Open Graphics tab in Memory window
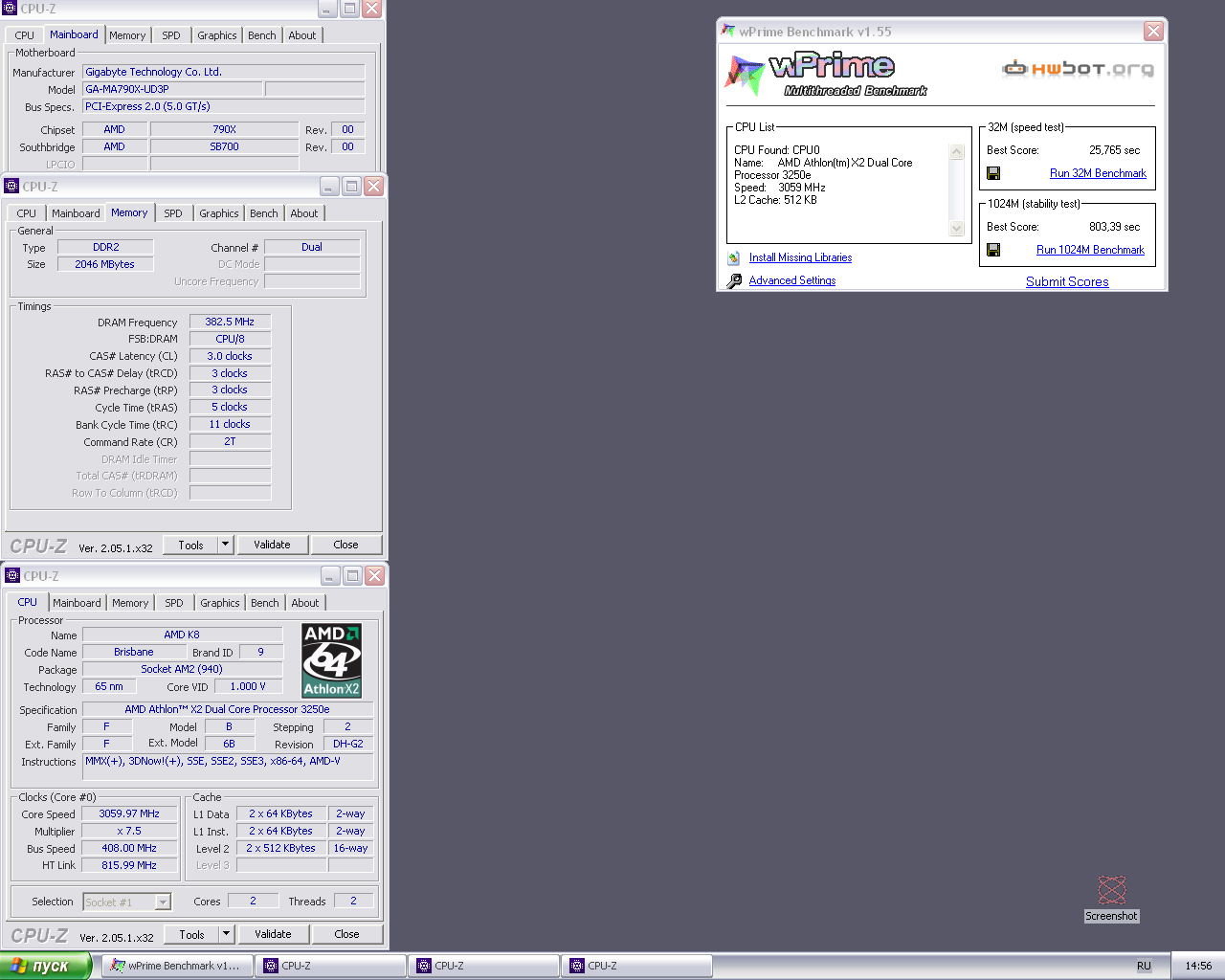1225x980 pixels. tap(219, 213)
